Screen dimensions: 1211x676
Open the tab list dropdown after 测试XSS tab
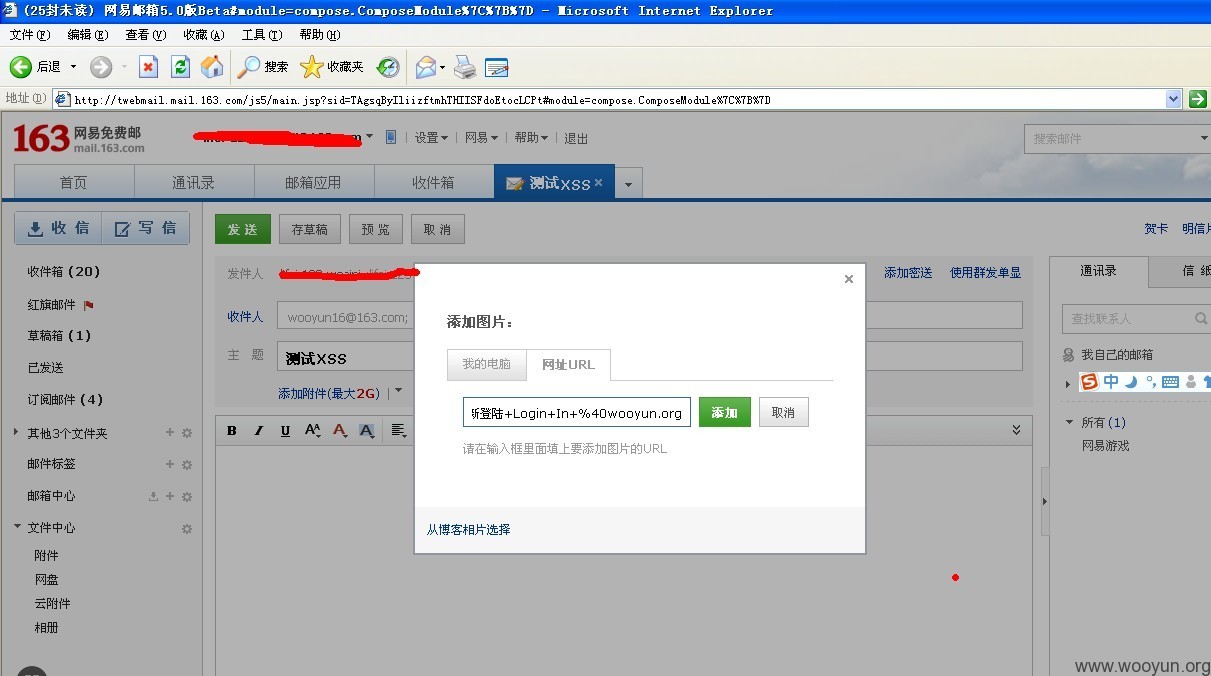click(x=628, y=184)
